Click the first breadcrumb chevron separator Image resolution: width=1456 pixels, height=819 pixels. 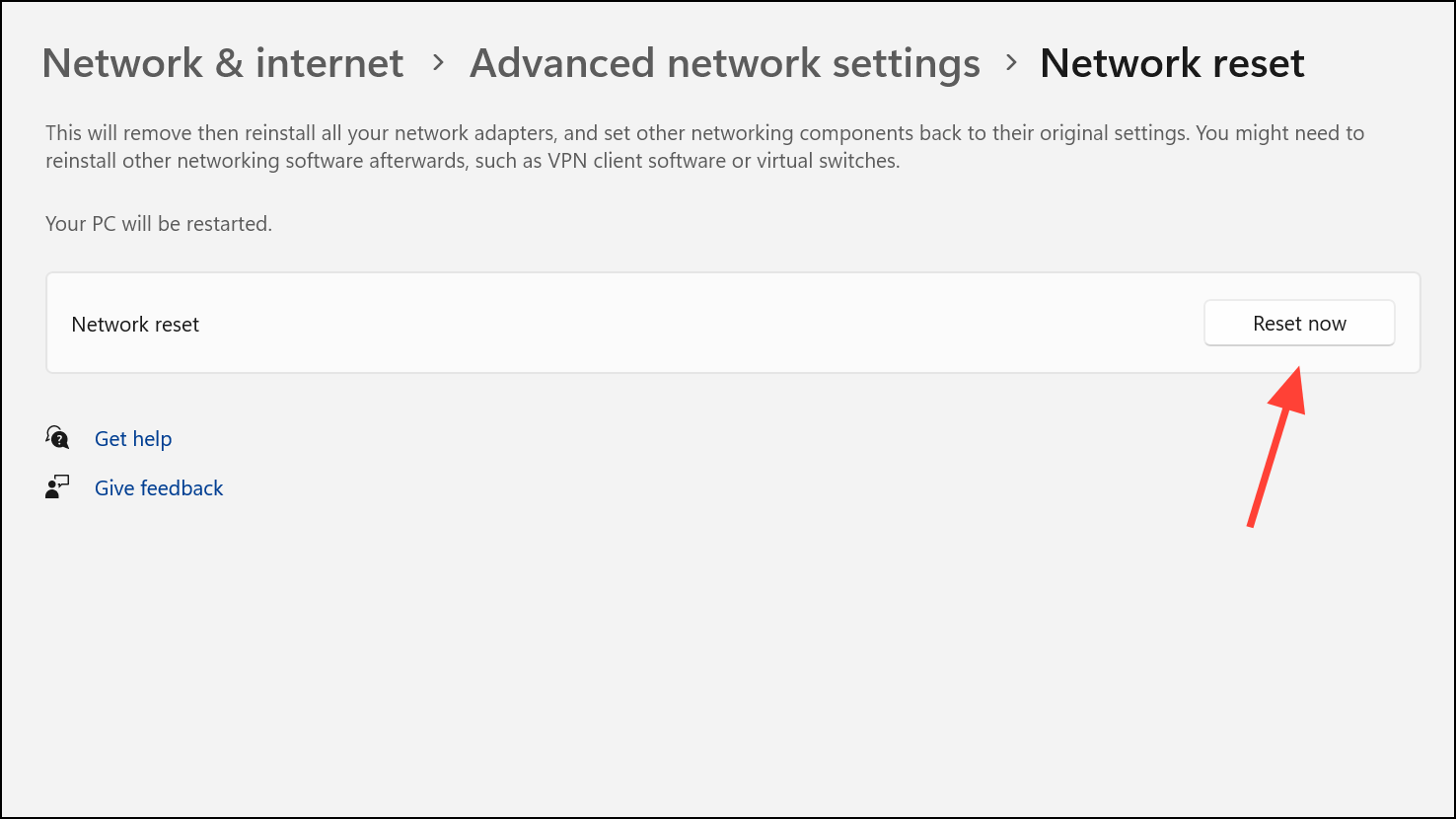click(438, 63)
